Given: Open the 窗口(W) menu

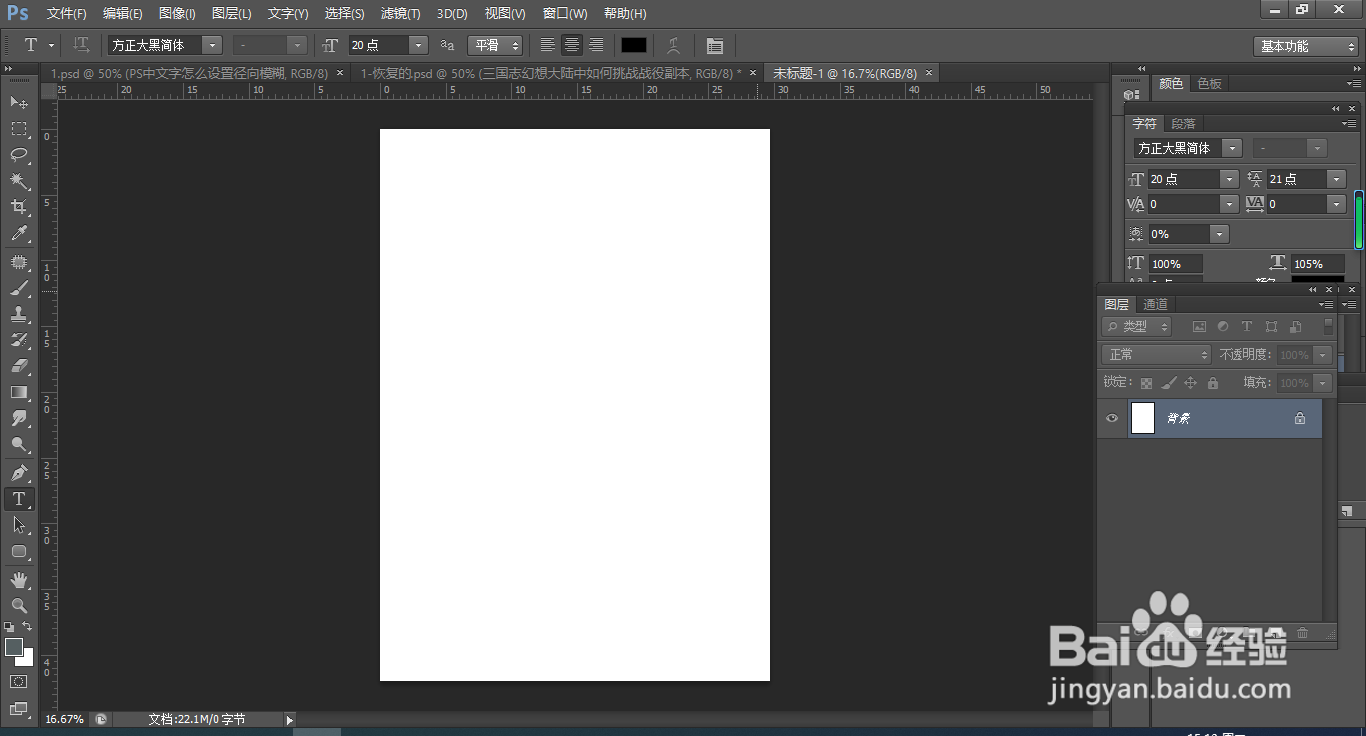Looking at the screenshot, I should pos(565,14).
